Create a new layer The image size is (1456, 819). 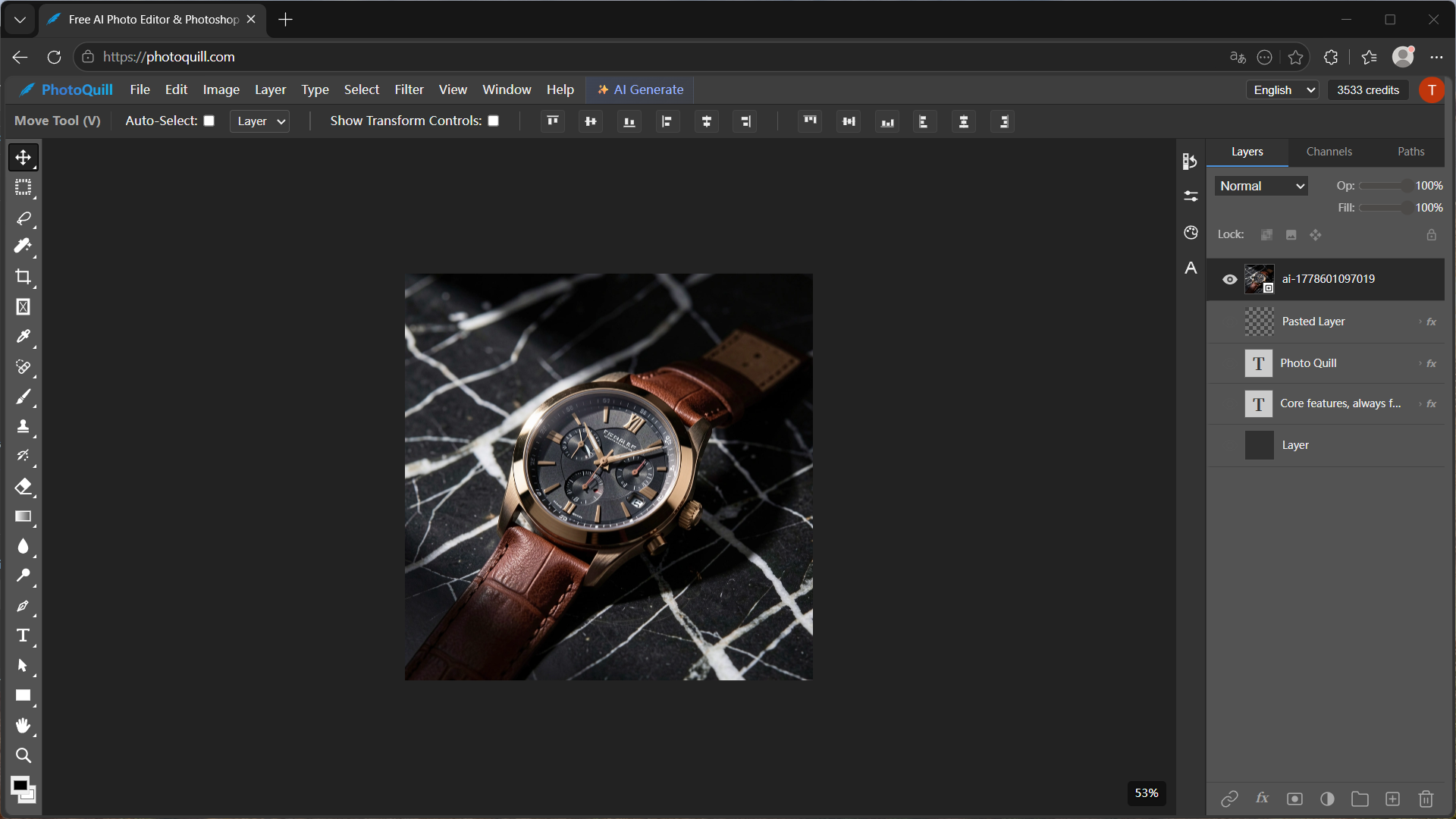[x=1392, y=799]
